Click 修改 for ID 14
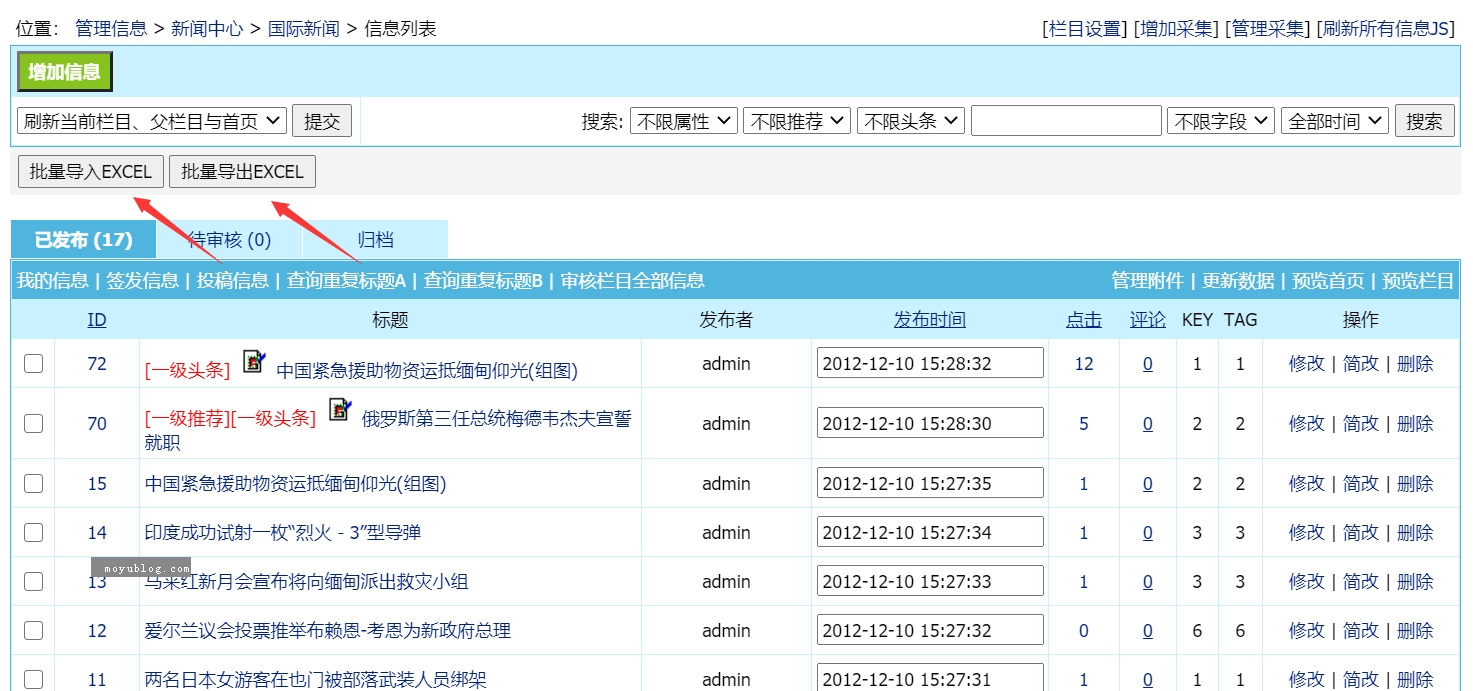Image resolution: width=1473 pixels, height=691 pixels. 1307,532
